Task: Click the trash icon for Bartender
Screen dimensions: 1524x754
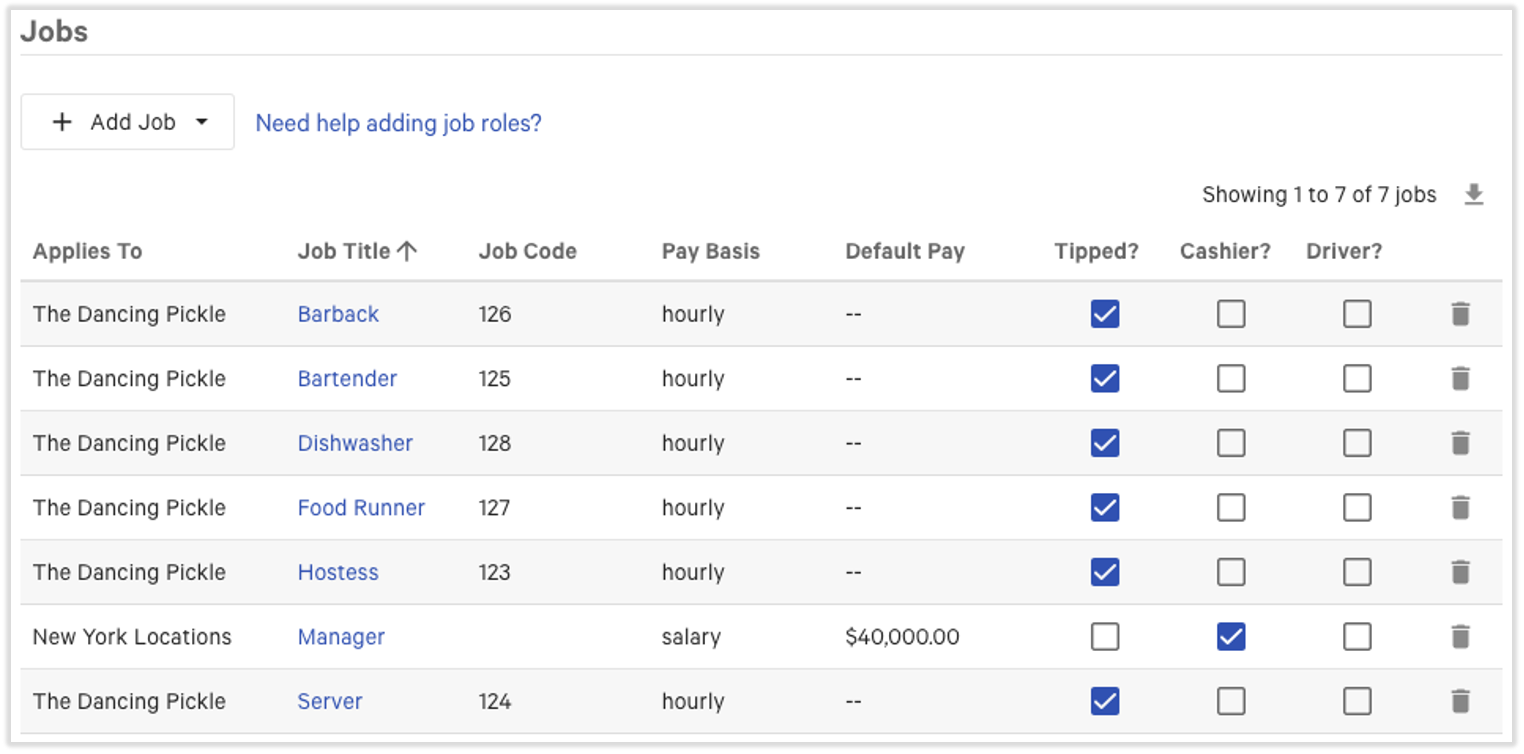Action: click(x=1461, y=378)
